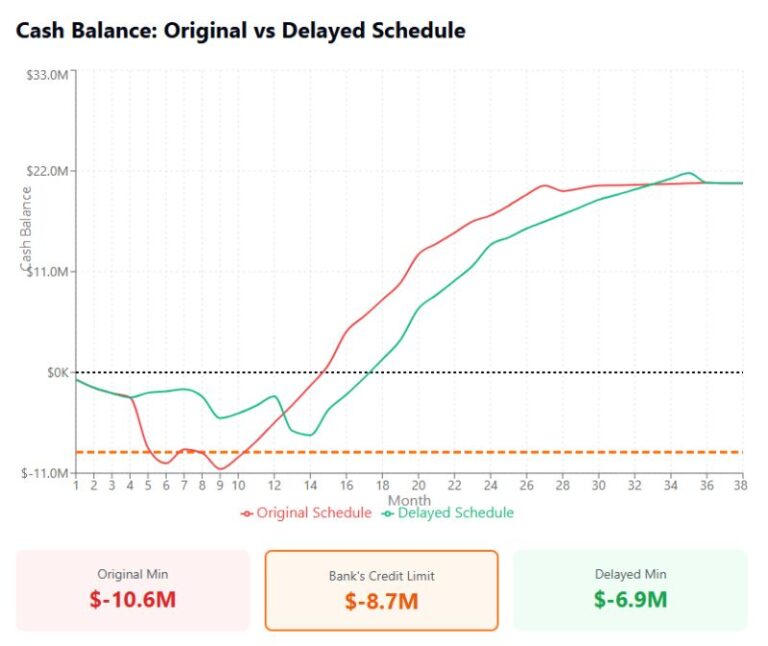Click the Month x-axis title
The height and width of the screenshot is (646, 768).
[x=409, y=500]
